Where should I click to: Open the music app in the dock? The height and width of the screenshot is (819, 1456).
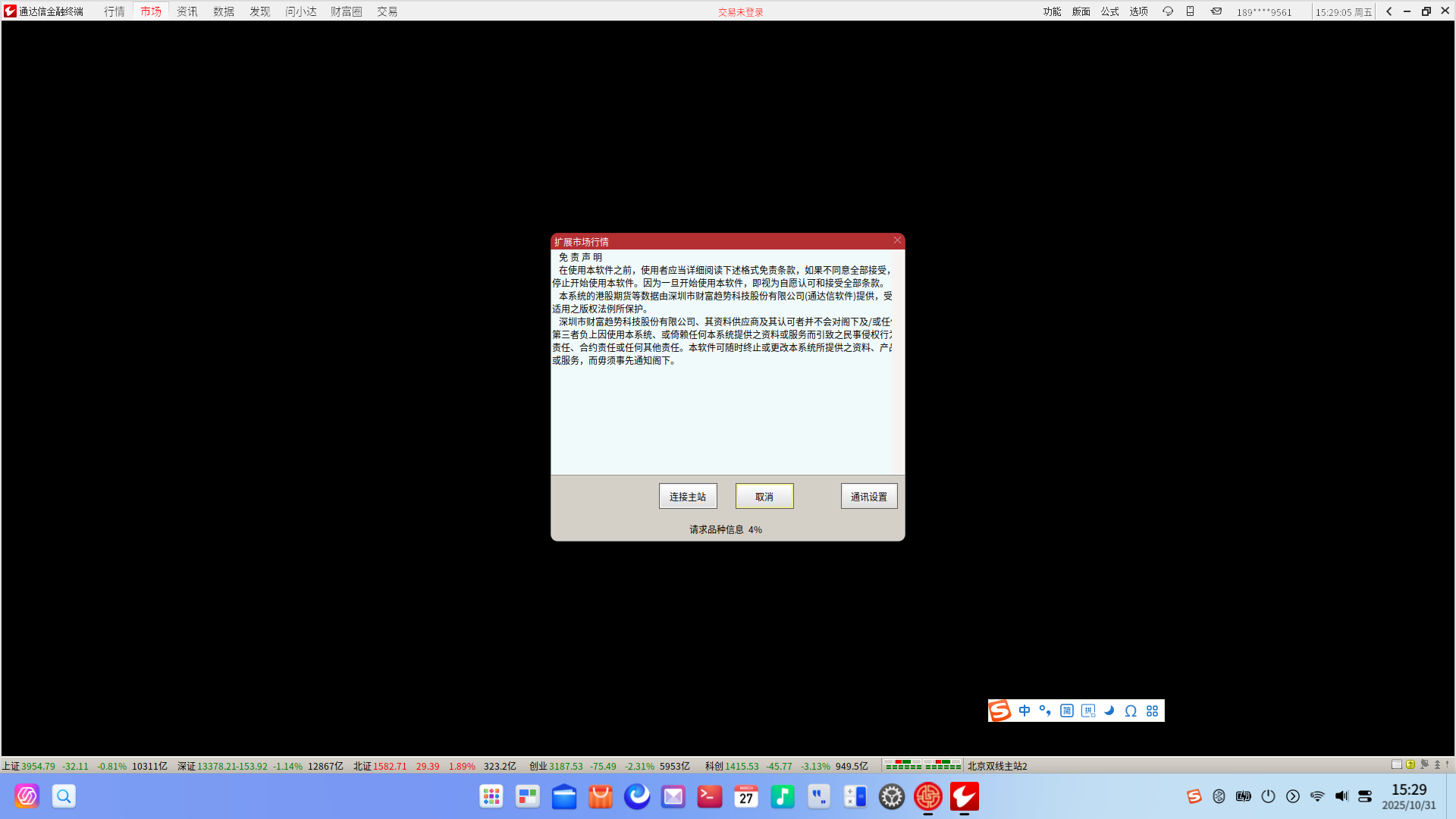(x=783, y=796)
